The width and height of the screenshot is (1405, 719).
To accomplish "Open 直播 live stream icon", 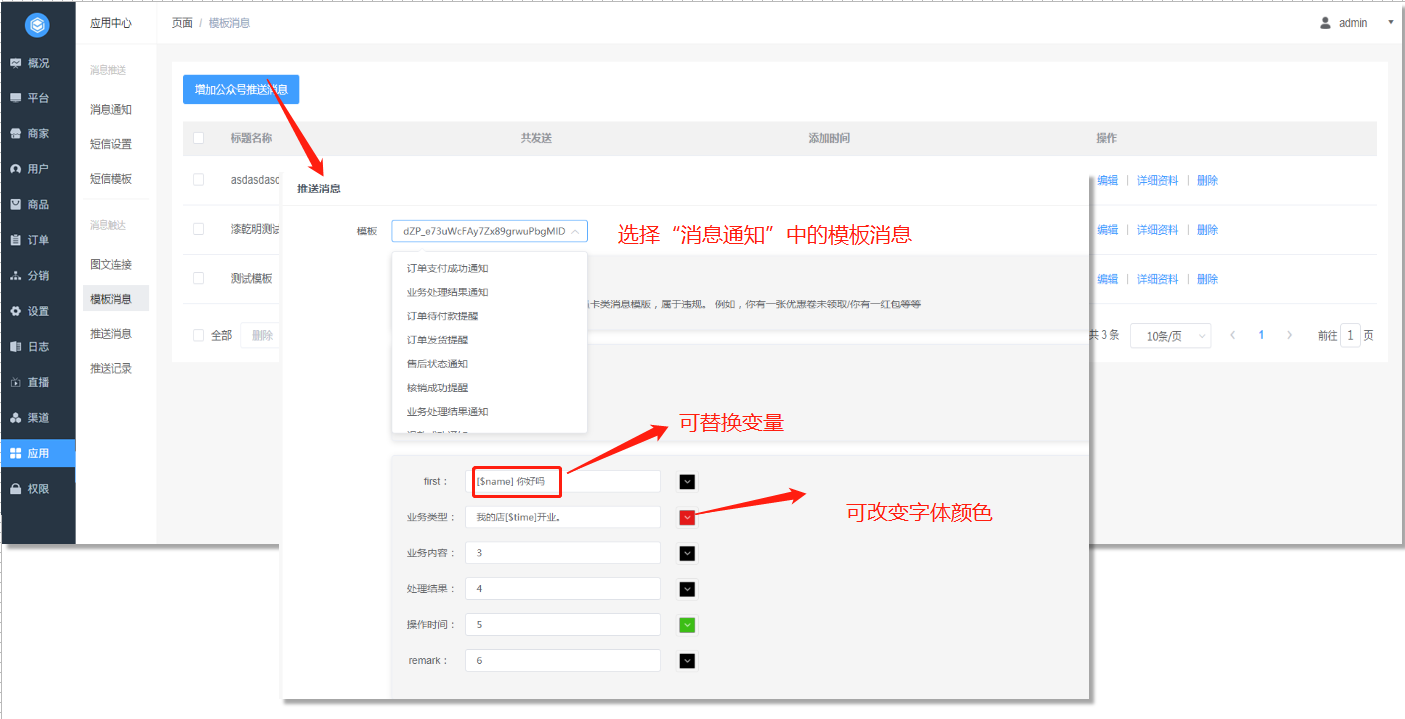I will coord(16,382).
